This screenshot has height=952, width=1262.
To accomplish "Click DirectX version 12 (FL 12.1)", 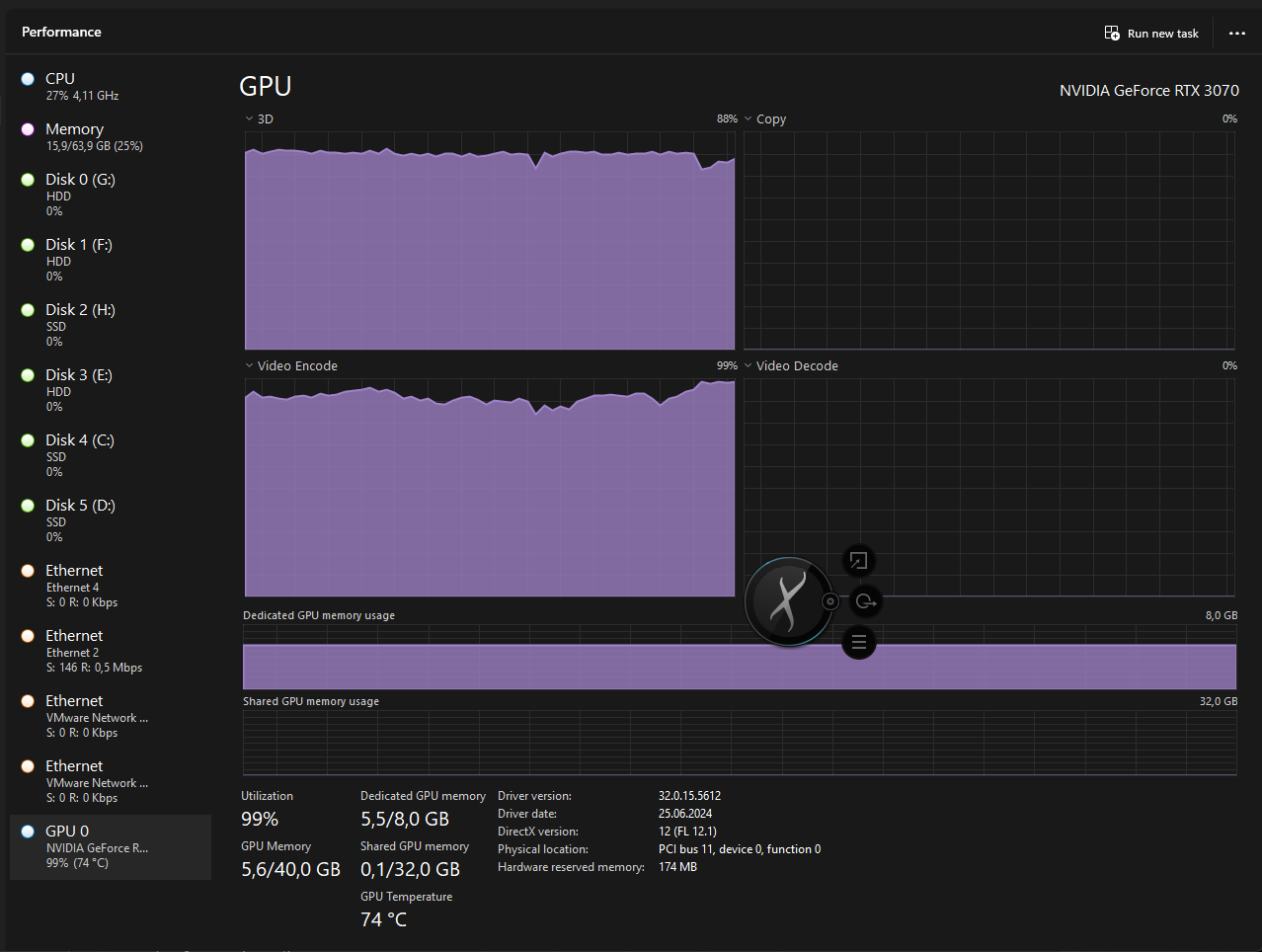I will [x=687, y=832].
